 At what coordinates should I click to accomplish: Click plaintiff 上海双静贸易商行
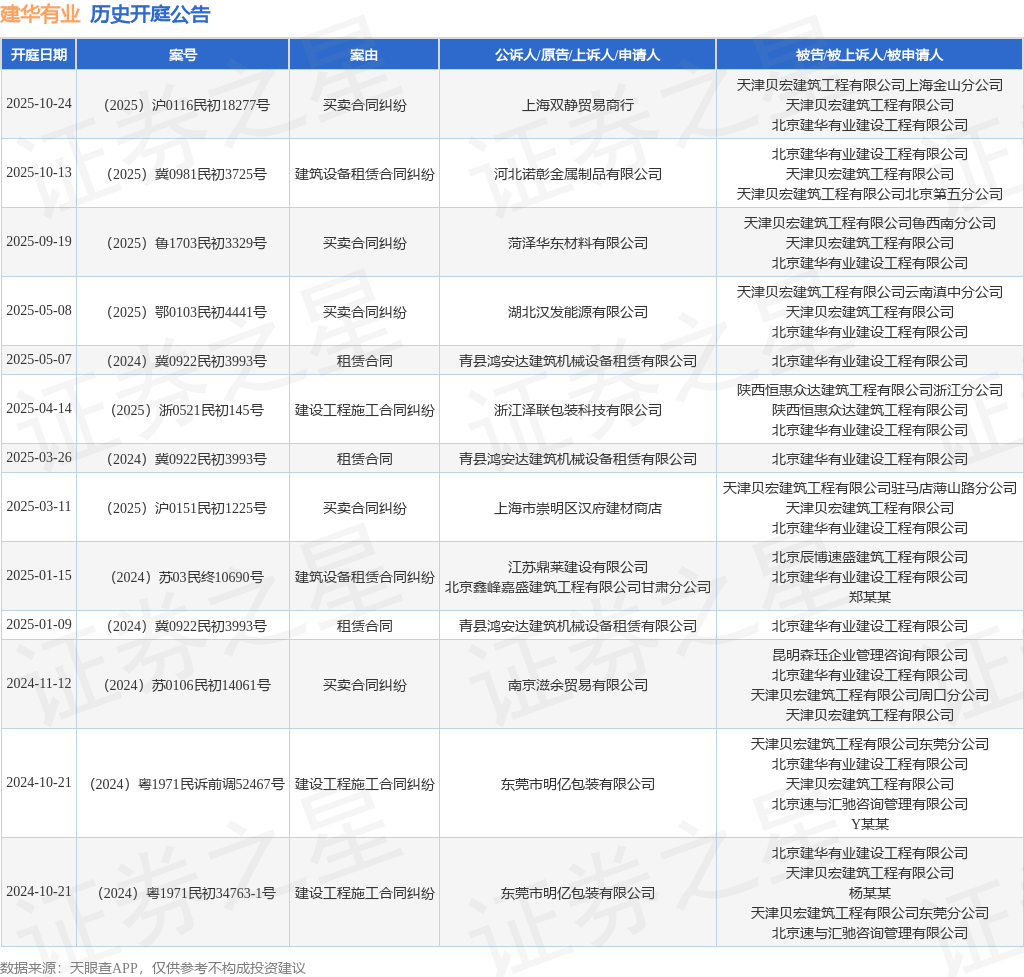[577, 105]
